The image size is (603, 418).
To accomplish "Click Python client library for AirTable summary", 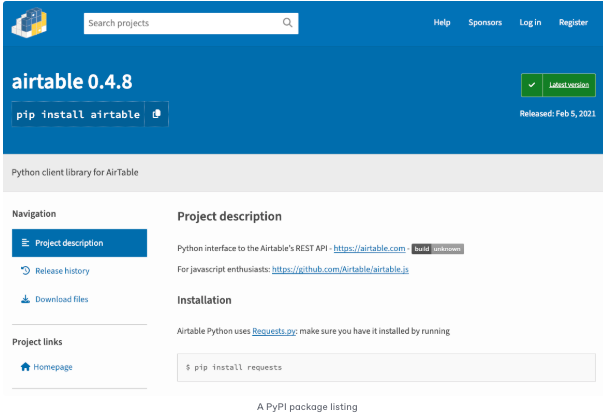I will [x=75, y=172].
